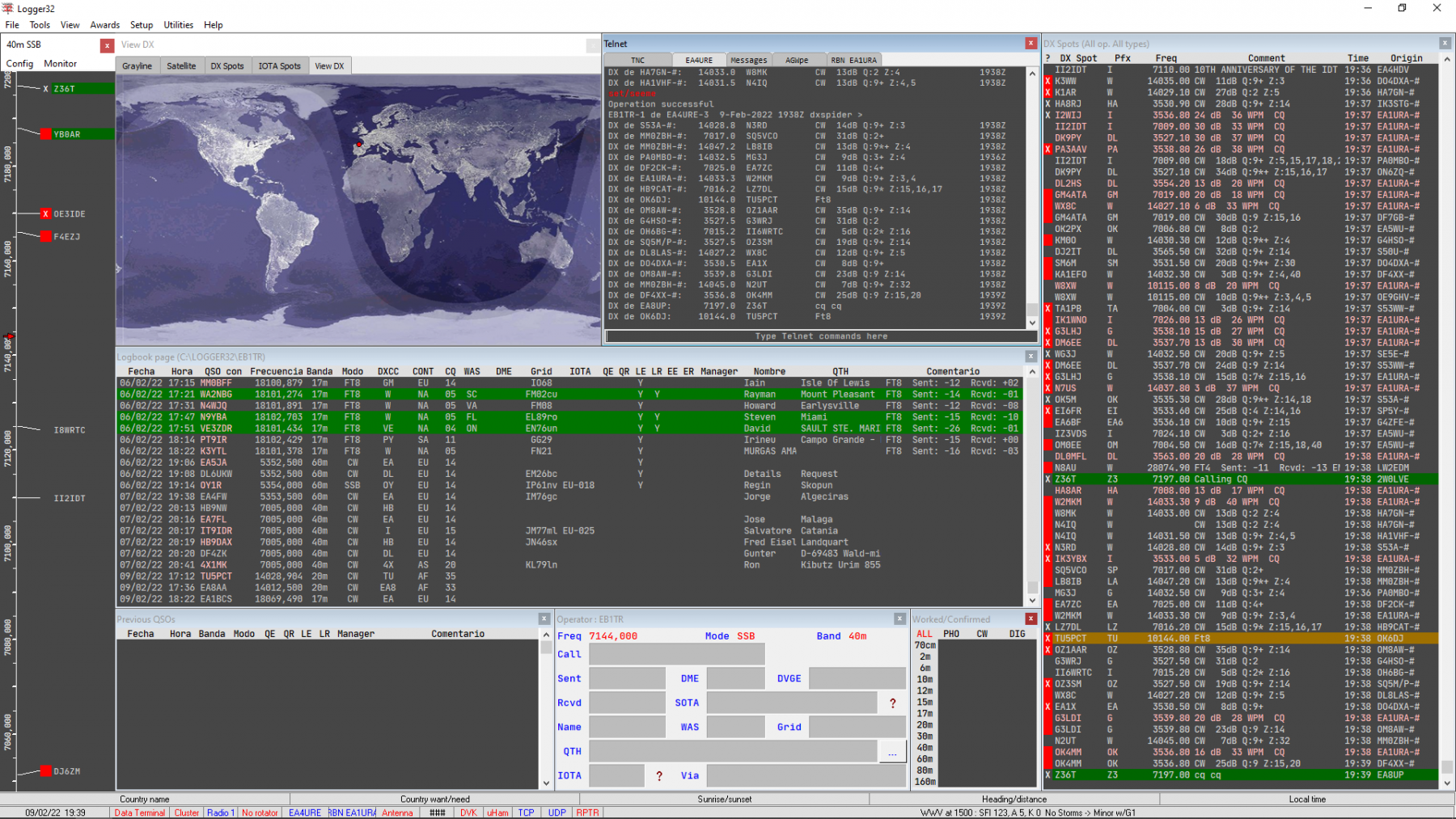
Task: Click the Call input field
Action: tap(677, 655)
